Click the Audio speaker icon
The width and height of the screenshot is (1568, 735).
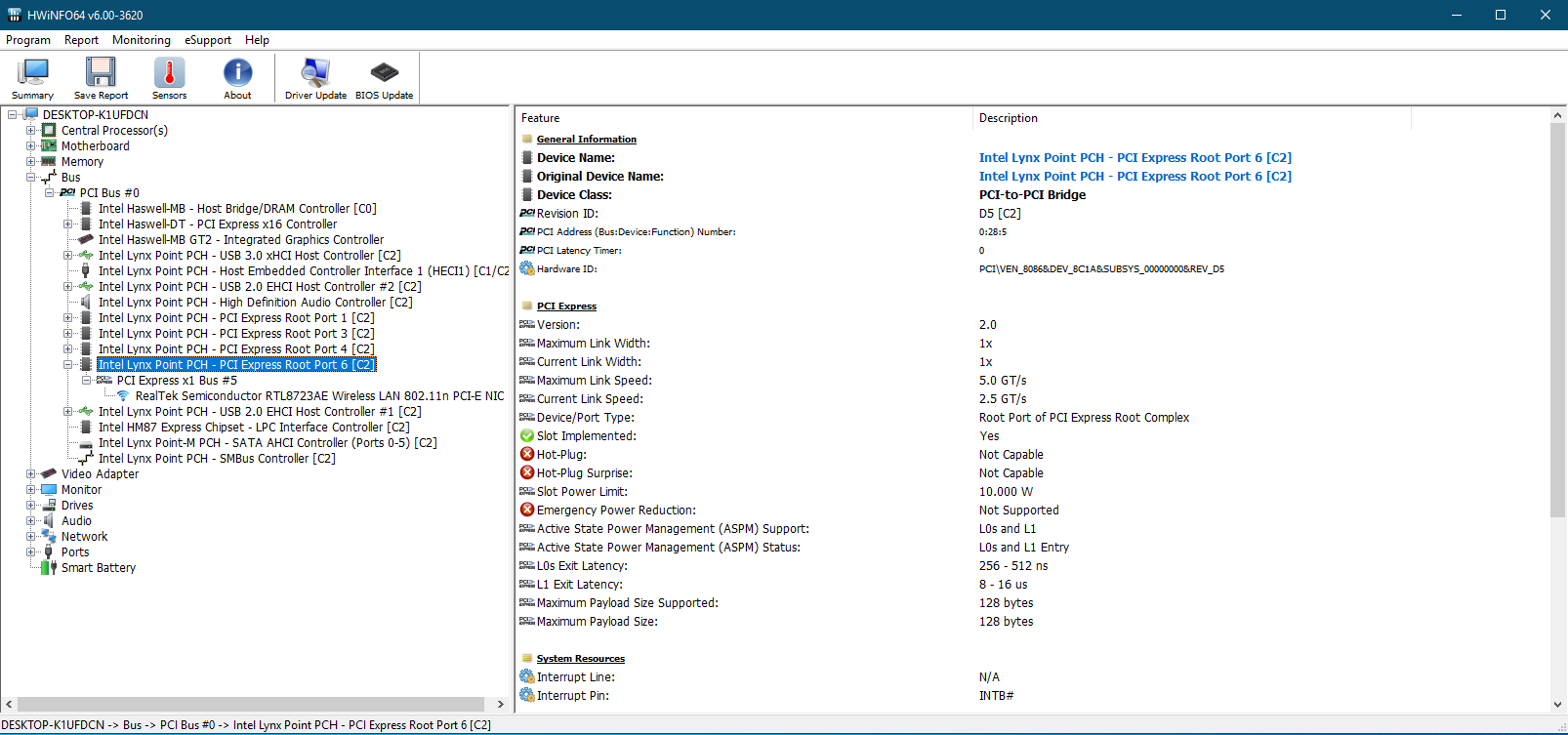[49, 521]
